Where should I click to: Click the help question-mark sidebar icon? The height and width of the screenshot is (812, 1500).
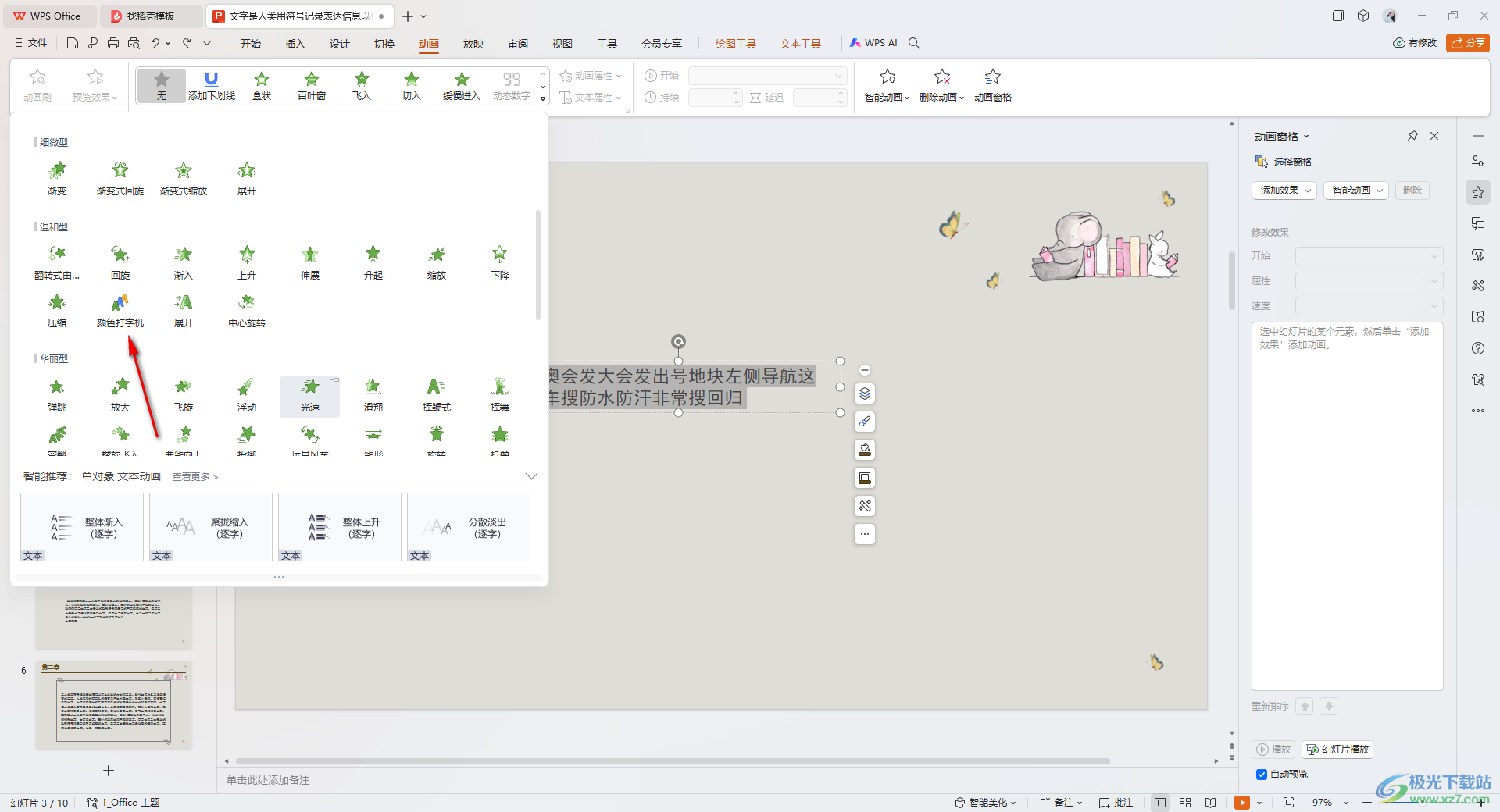1478,348
